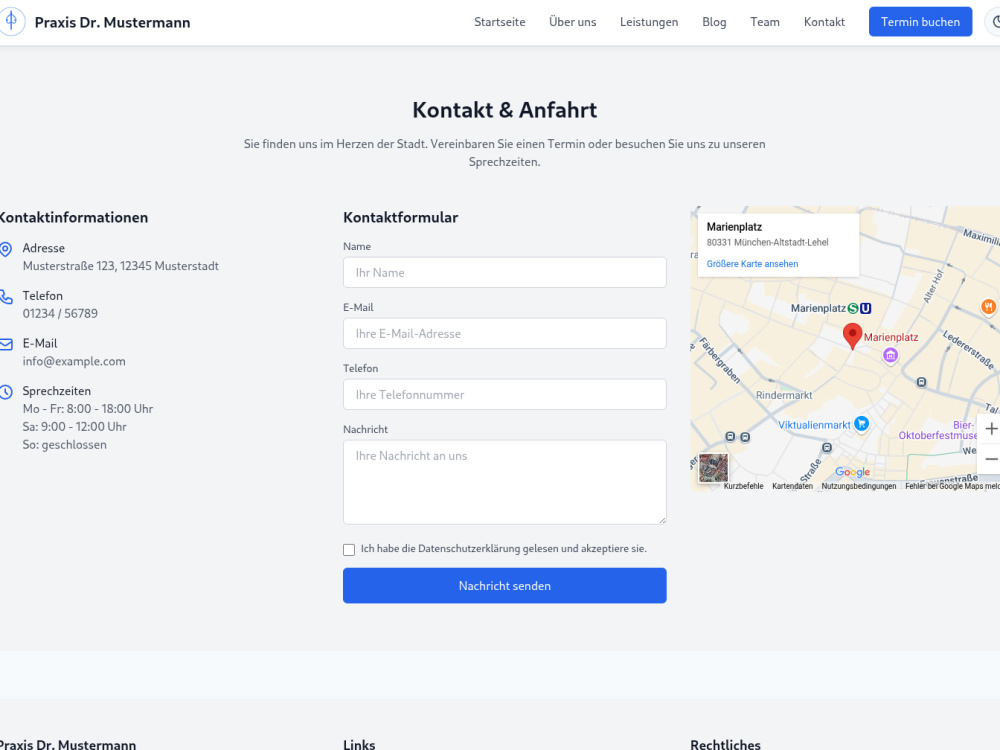Click the address location pin icon

tap(6, 249)
